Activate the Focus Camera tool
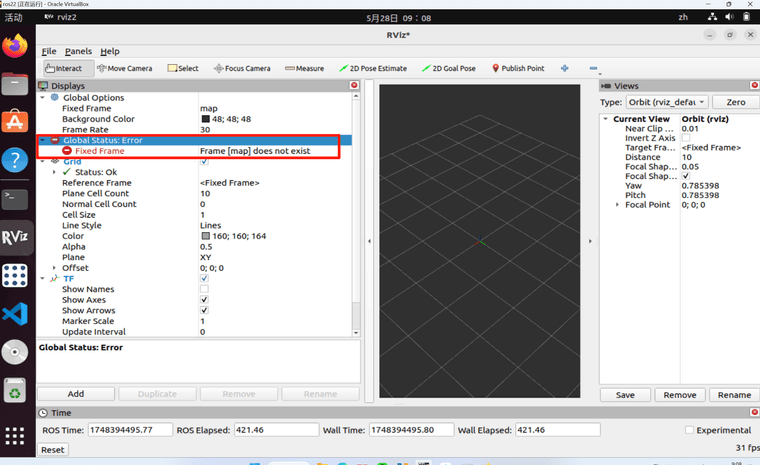This screenshot has height=465, width=760. pyautogui.click(x=242, y=68)
